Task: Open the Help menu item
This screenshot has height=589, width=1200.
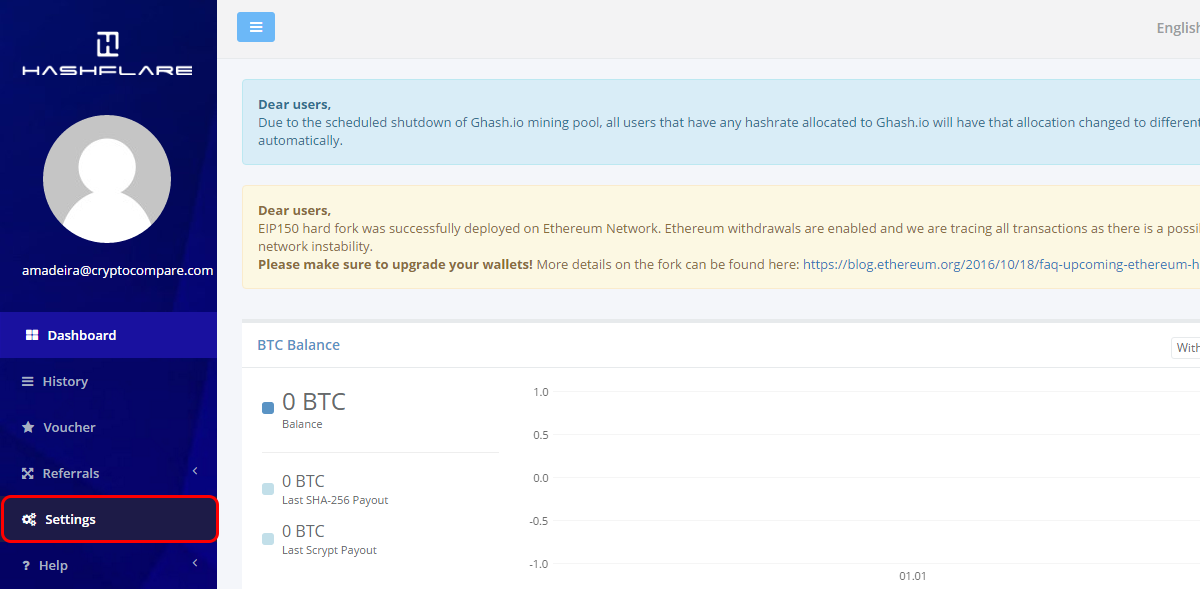Action: pyautogui.click(x=108, y=565)
